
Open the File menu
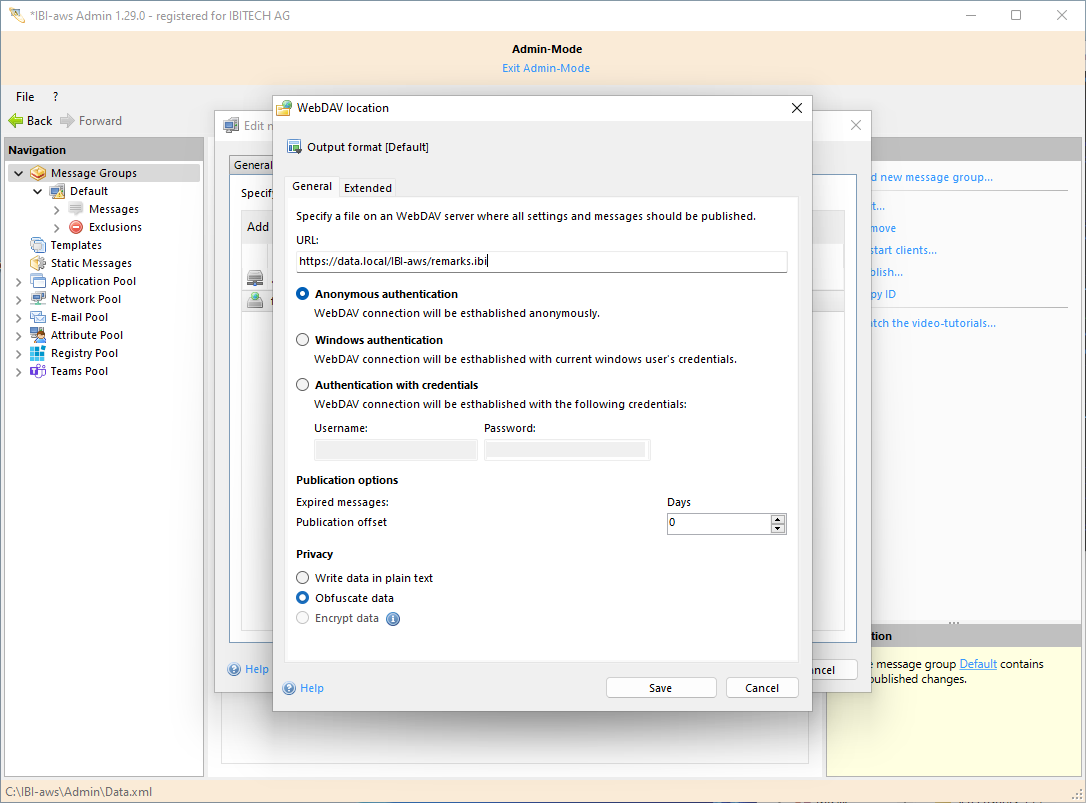tap(25, 97)
